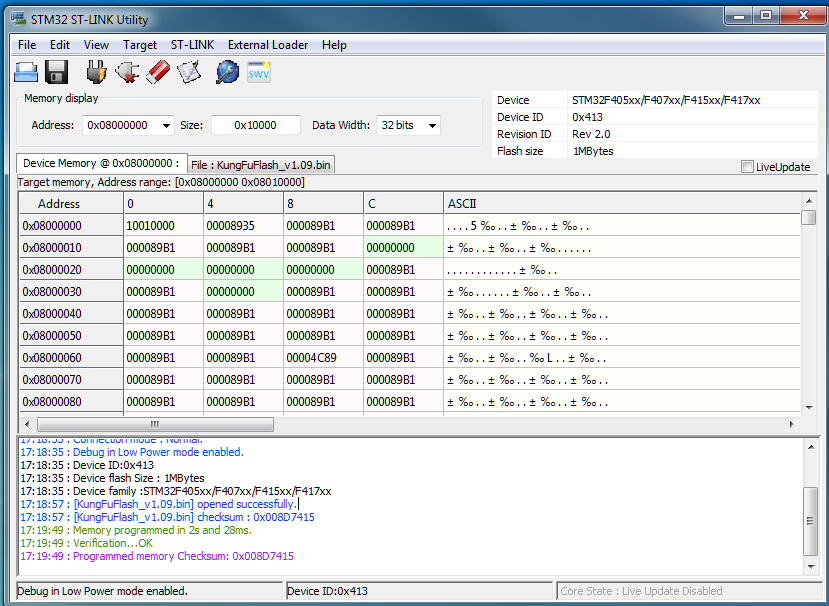This screenshot has width=829, height=606.
Task: Click the log panel scrollbar down arrow
Action: click(811, 566)
